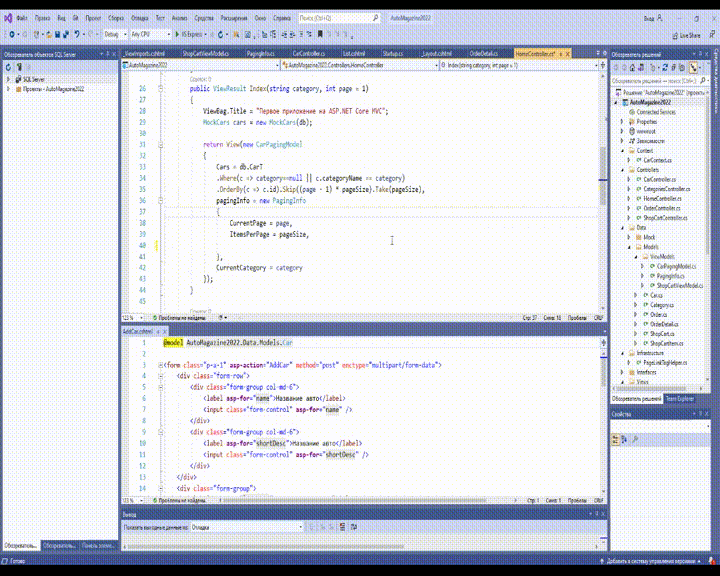Viewport: 720px width, 576px height.
Task: Click the Ctrl+Q search field in the title bar
Action: click(339, 18)
